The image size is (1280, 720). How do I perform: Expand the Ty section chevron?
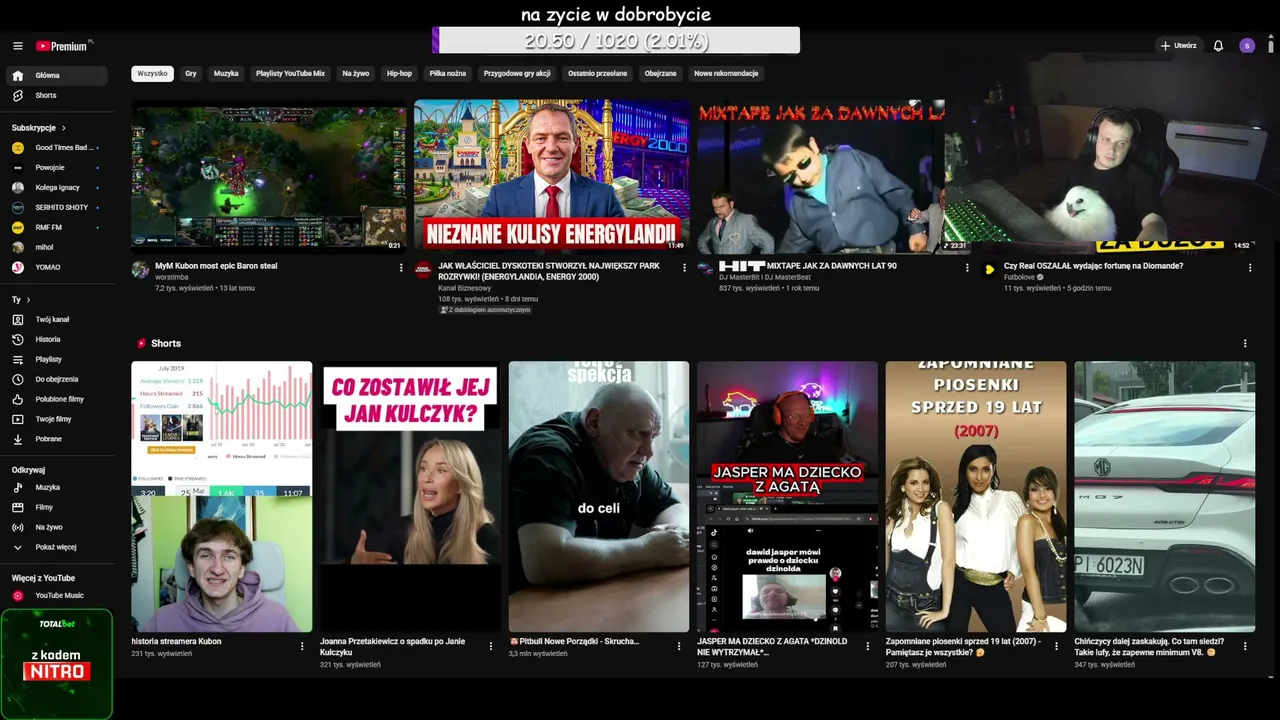tap(28, 300)
